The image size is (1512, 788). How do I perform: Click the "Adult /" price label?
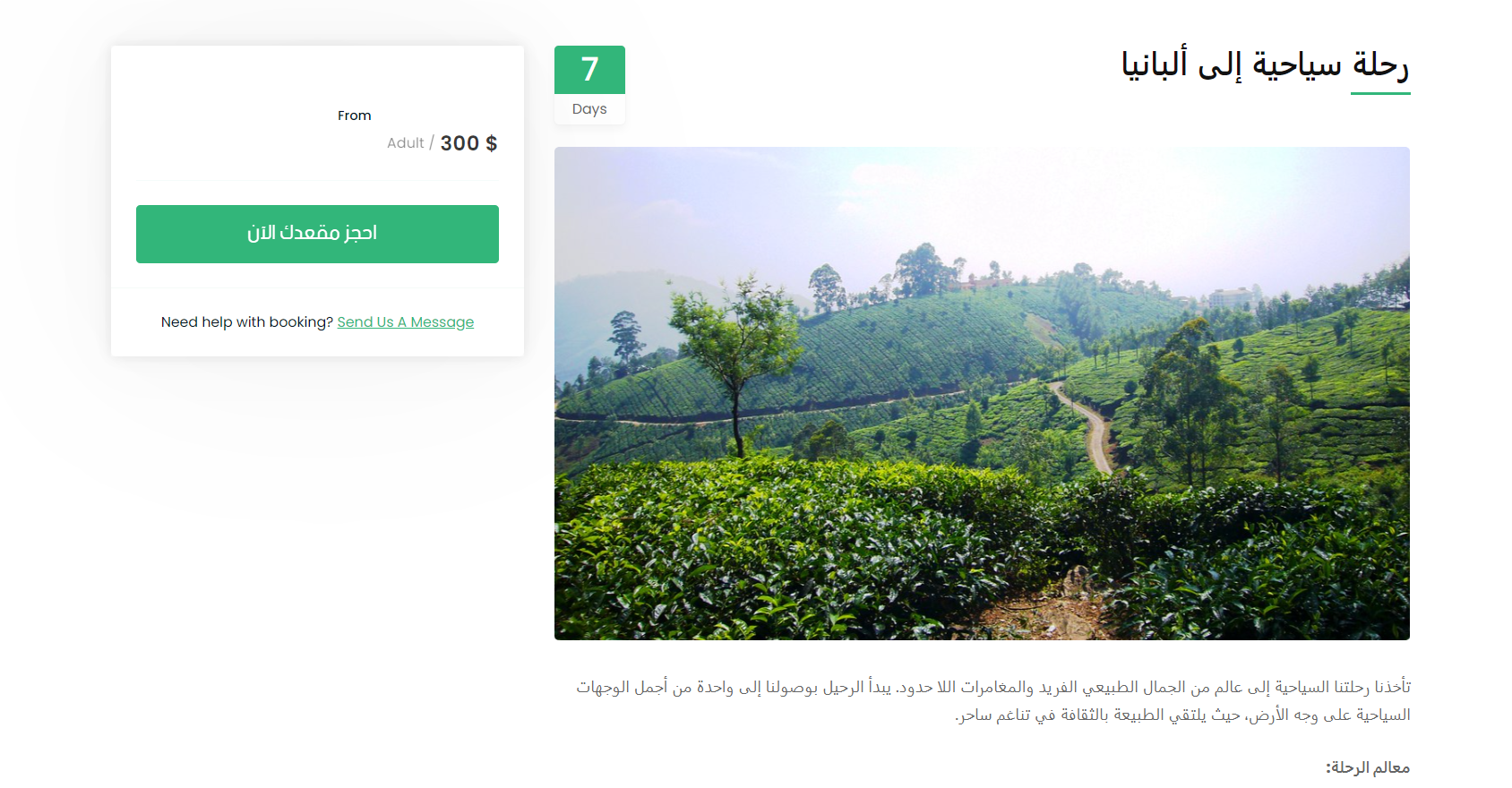point(410,143)
